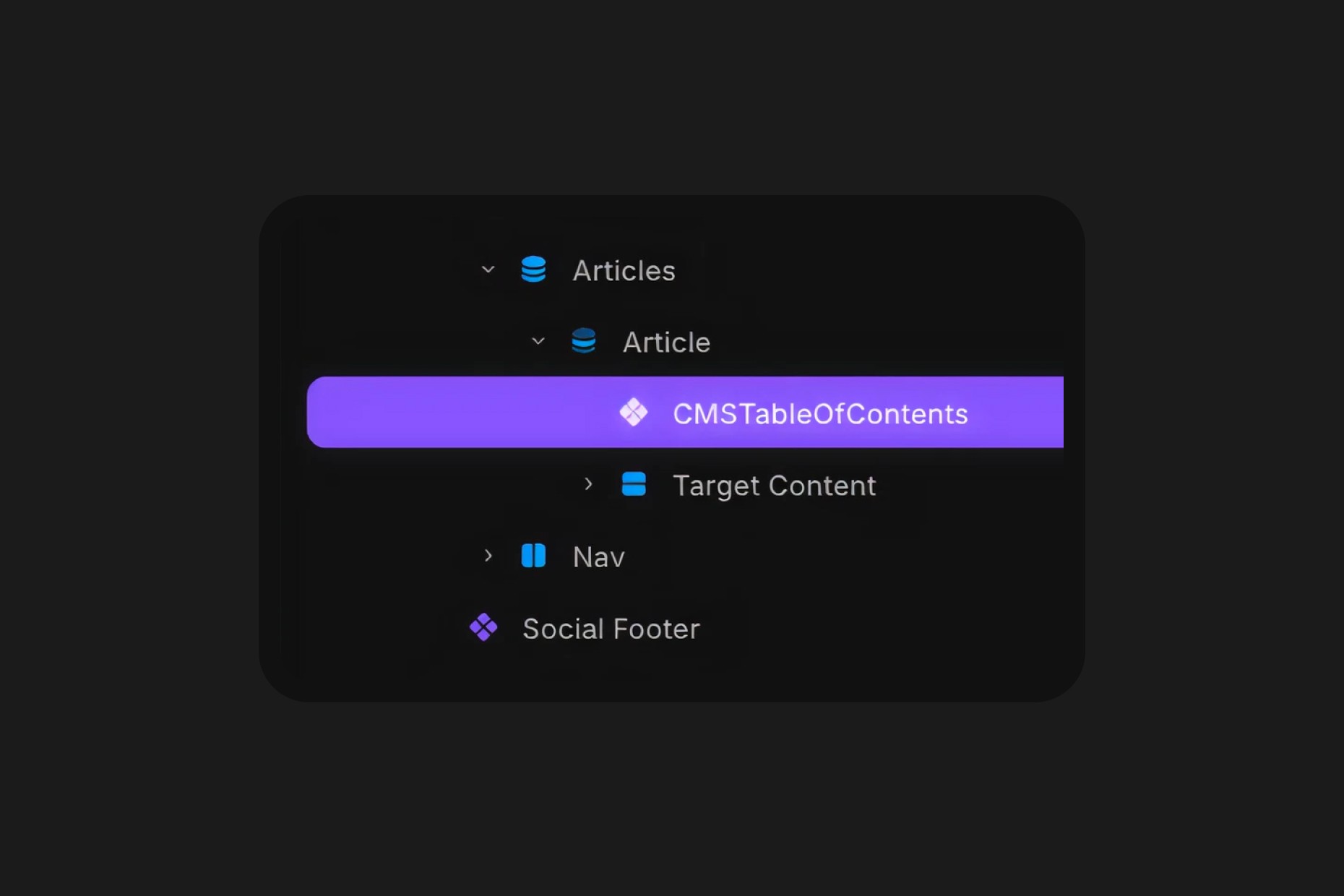1344x896 pixels.
Task: Collapse the Article tree item
Action: point(538,341)
